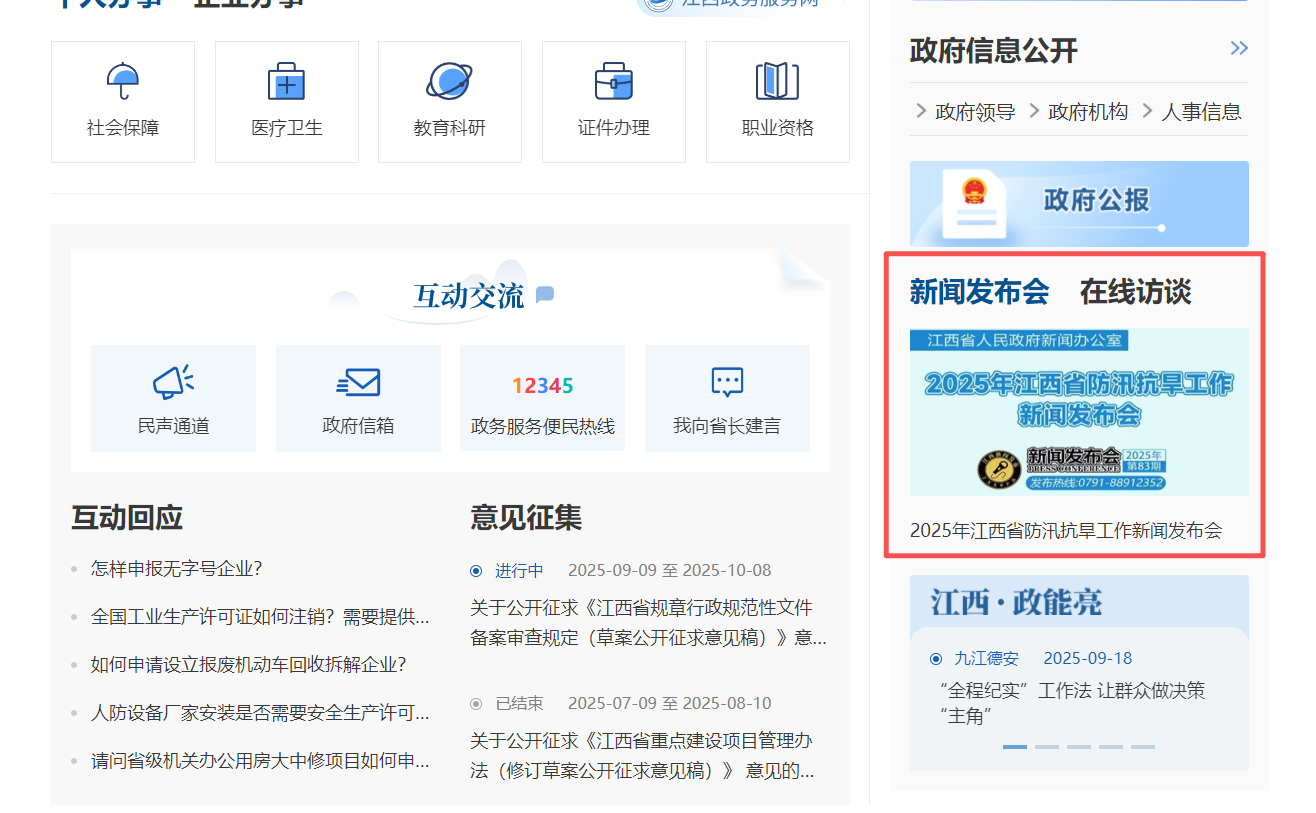Select the first highlighted carousel dot under 江西·政能亮
The image size is (1316, 813).
(1015, 747)
